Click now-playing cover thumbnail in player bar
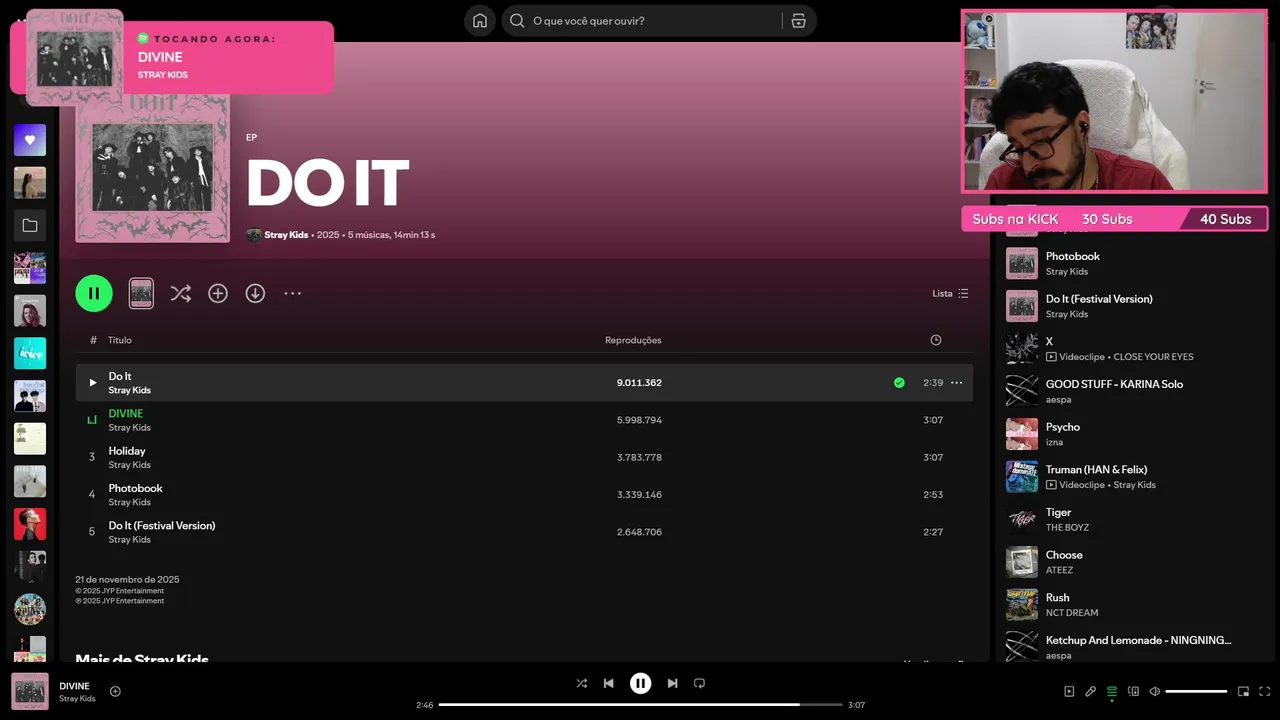 coord(30,691)
